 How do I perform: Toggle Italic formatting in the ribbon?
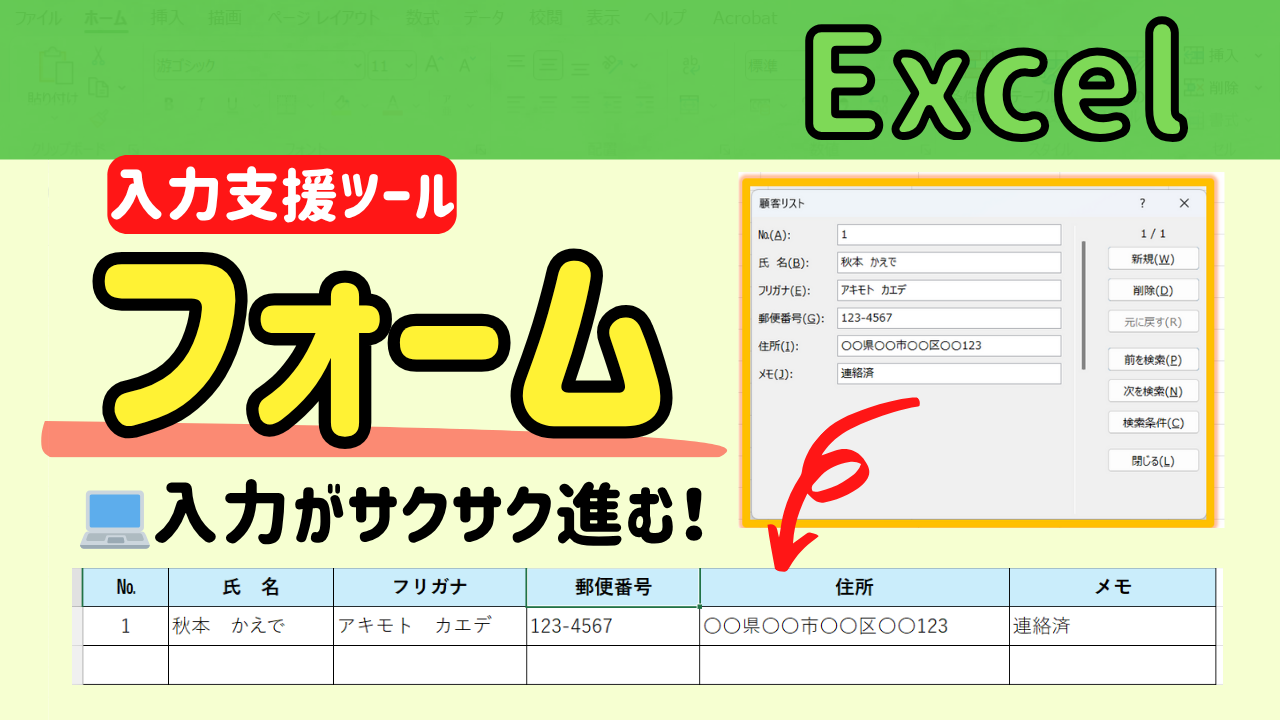[x=198, y=101]
